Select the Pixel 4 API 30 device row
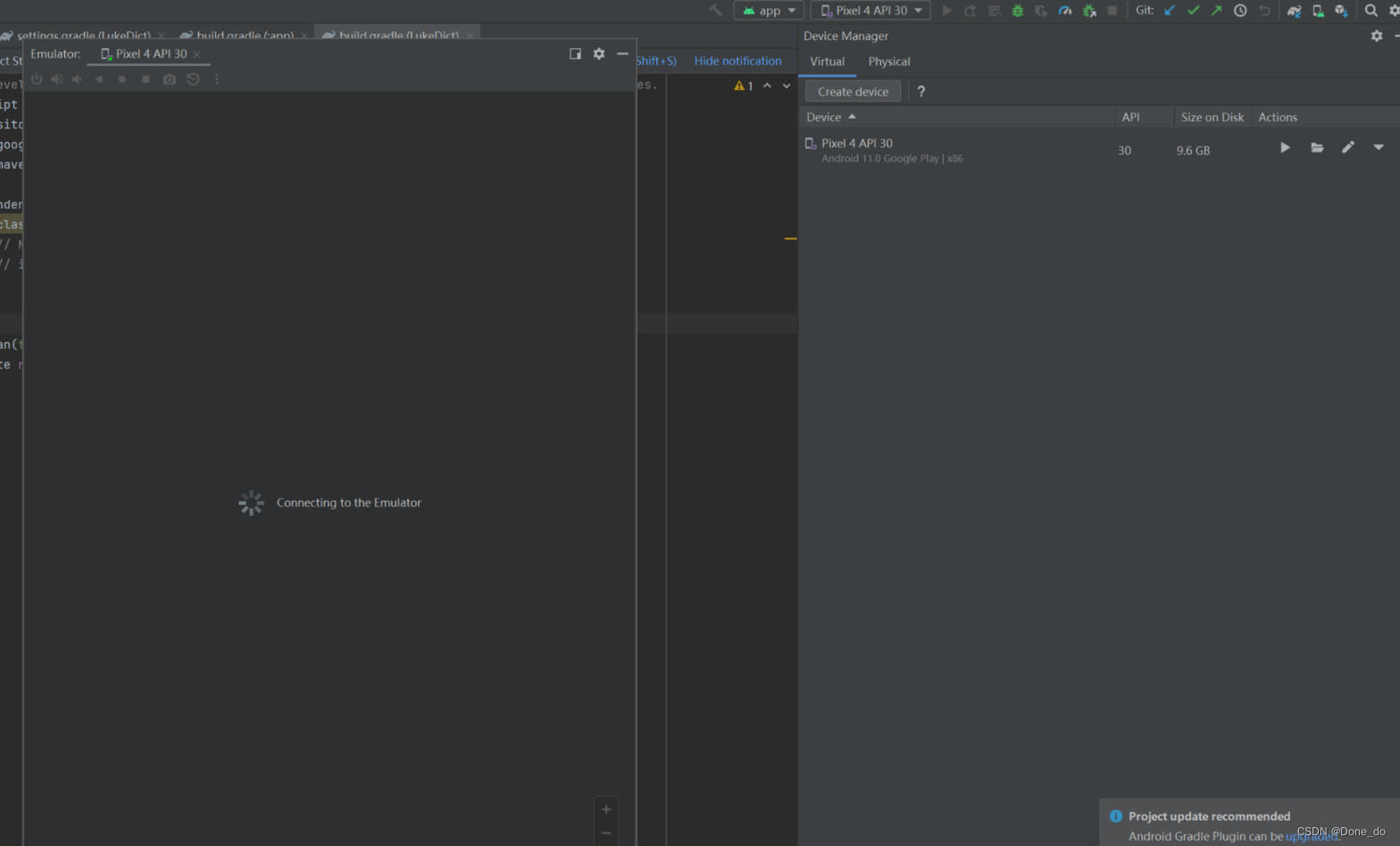1400x846 pixels. point(1098,150)
